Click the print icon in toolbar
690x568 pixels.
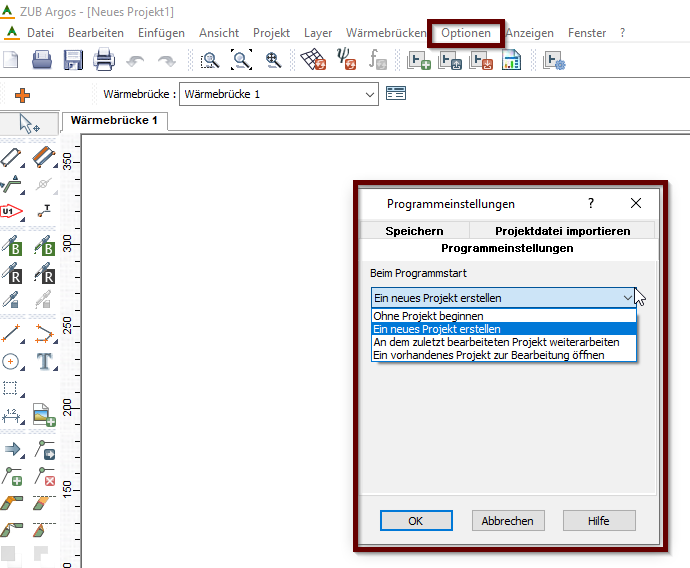tap(104, 61)
